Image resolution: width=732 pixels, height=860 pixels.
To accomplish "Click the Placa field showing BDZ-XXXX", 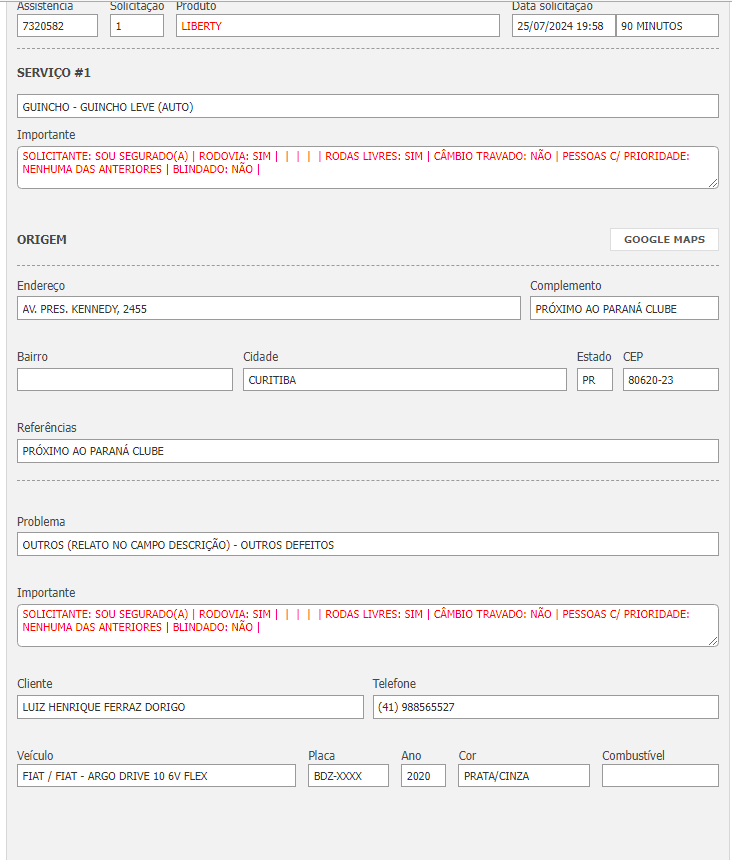I will 348,776.
